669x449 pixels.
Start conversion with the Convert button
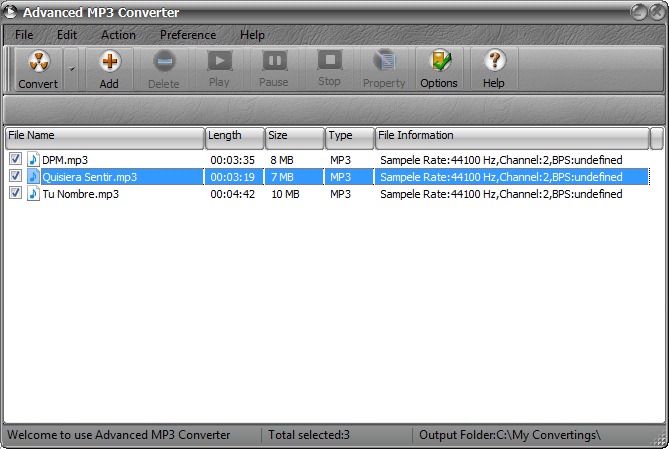[x=38, y=69]
